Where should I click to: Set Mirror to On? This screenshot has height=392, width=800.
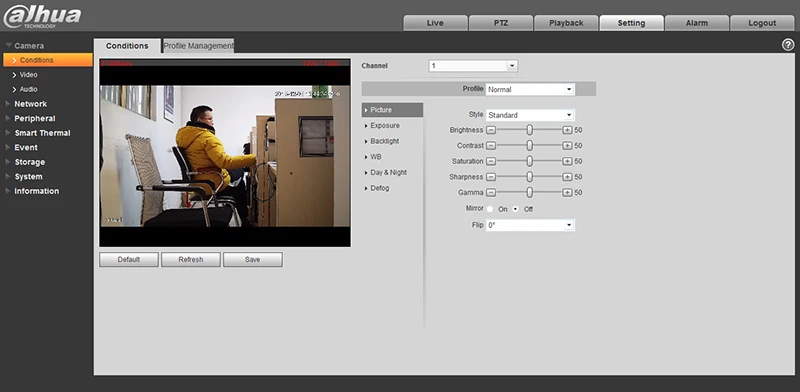(490, 209)
